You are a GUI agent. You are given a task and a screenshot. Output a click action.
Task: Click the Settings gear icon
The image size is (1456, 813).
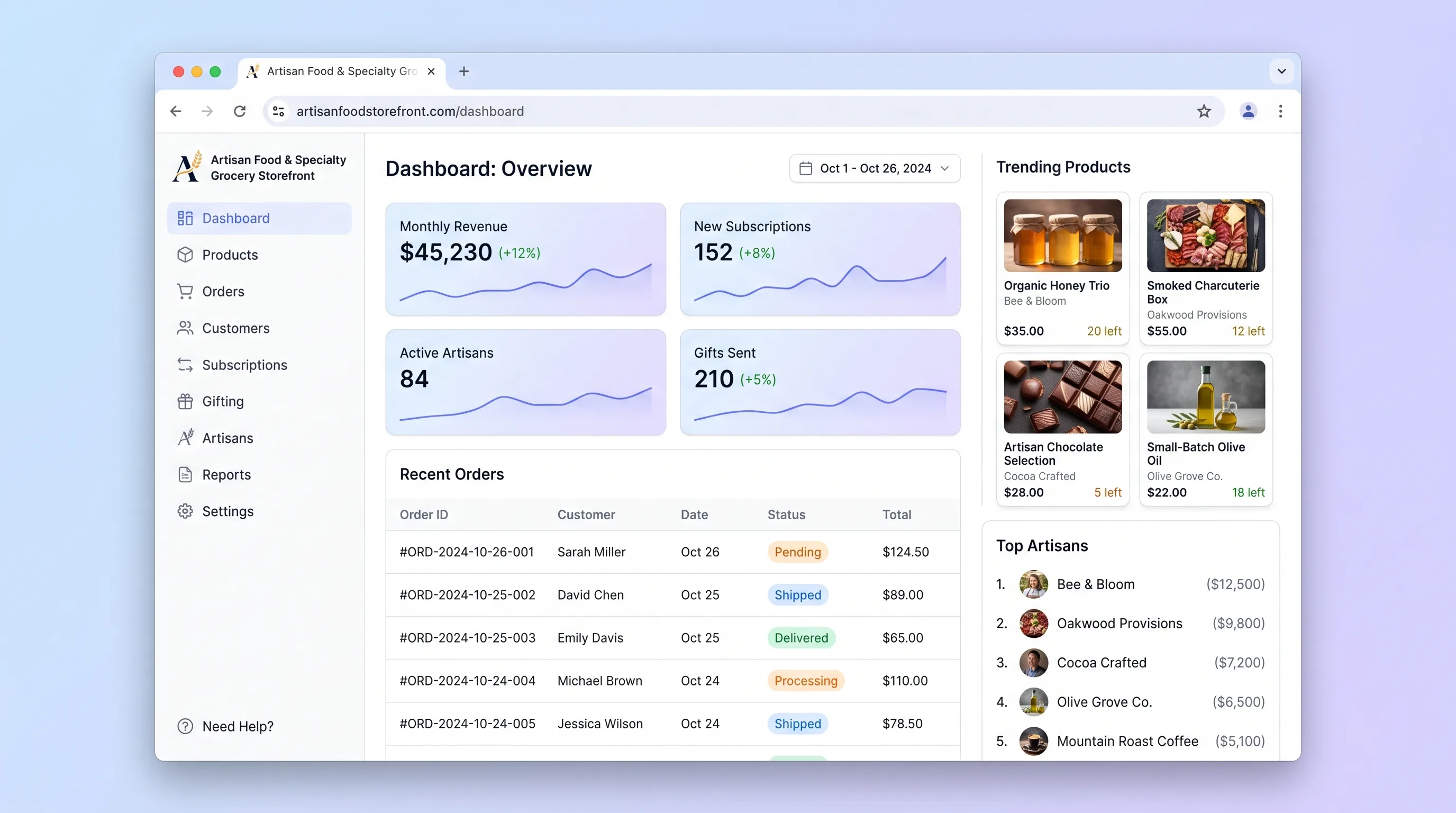click(185, 511)
